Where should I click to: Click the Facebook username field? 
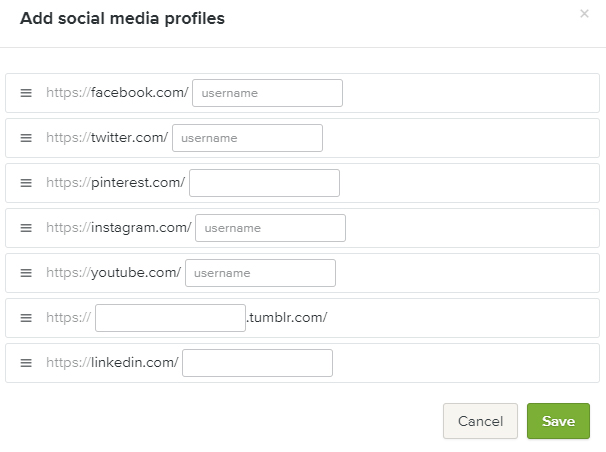(267, 93)
